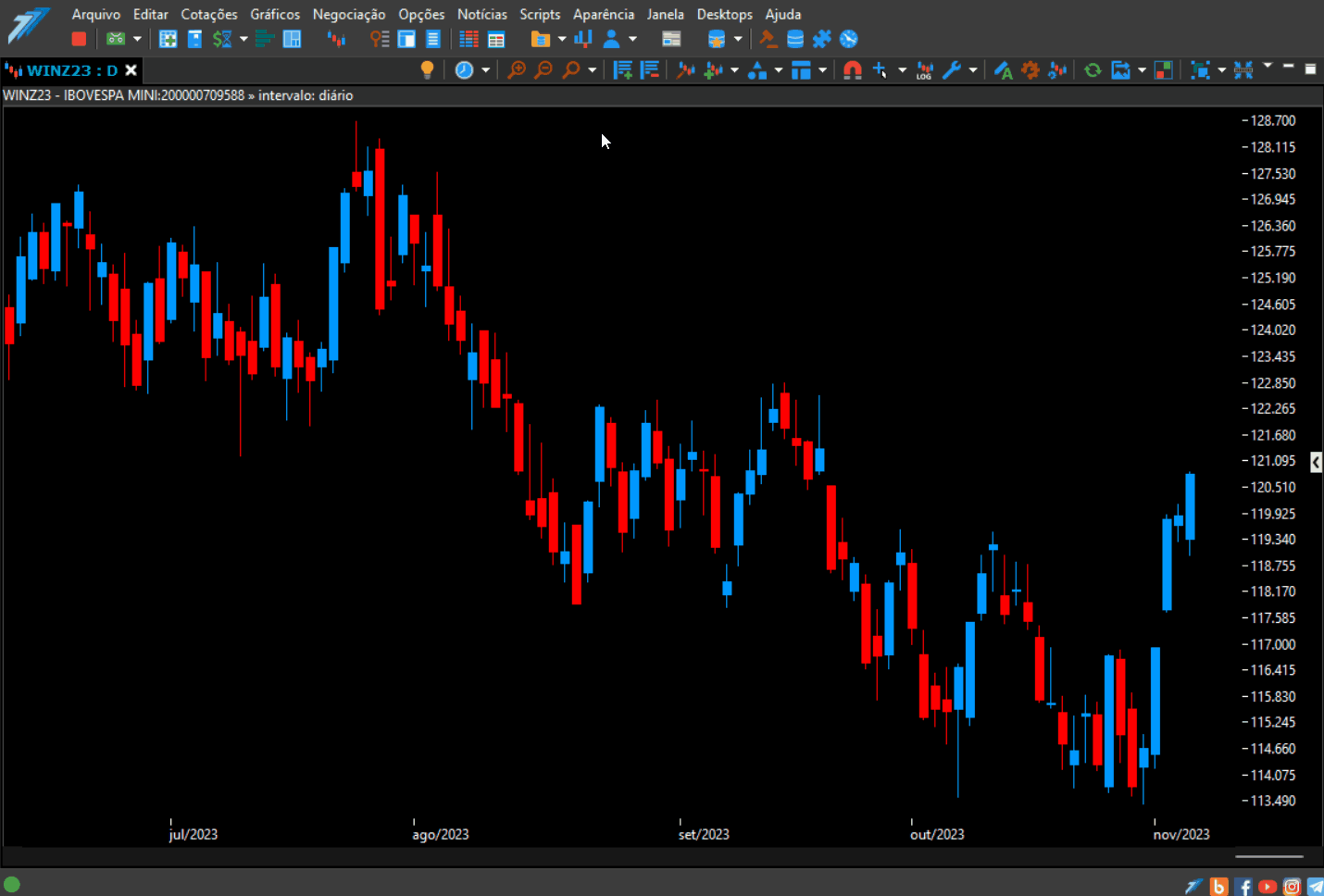The width and height of the screenshot is (1324, 896).
Task: Zoom in with the plus magnifier
Action: (x=517, y=70)
